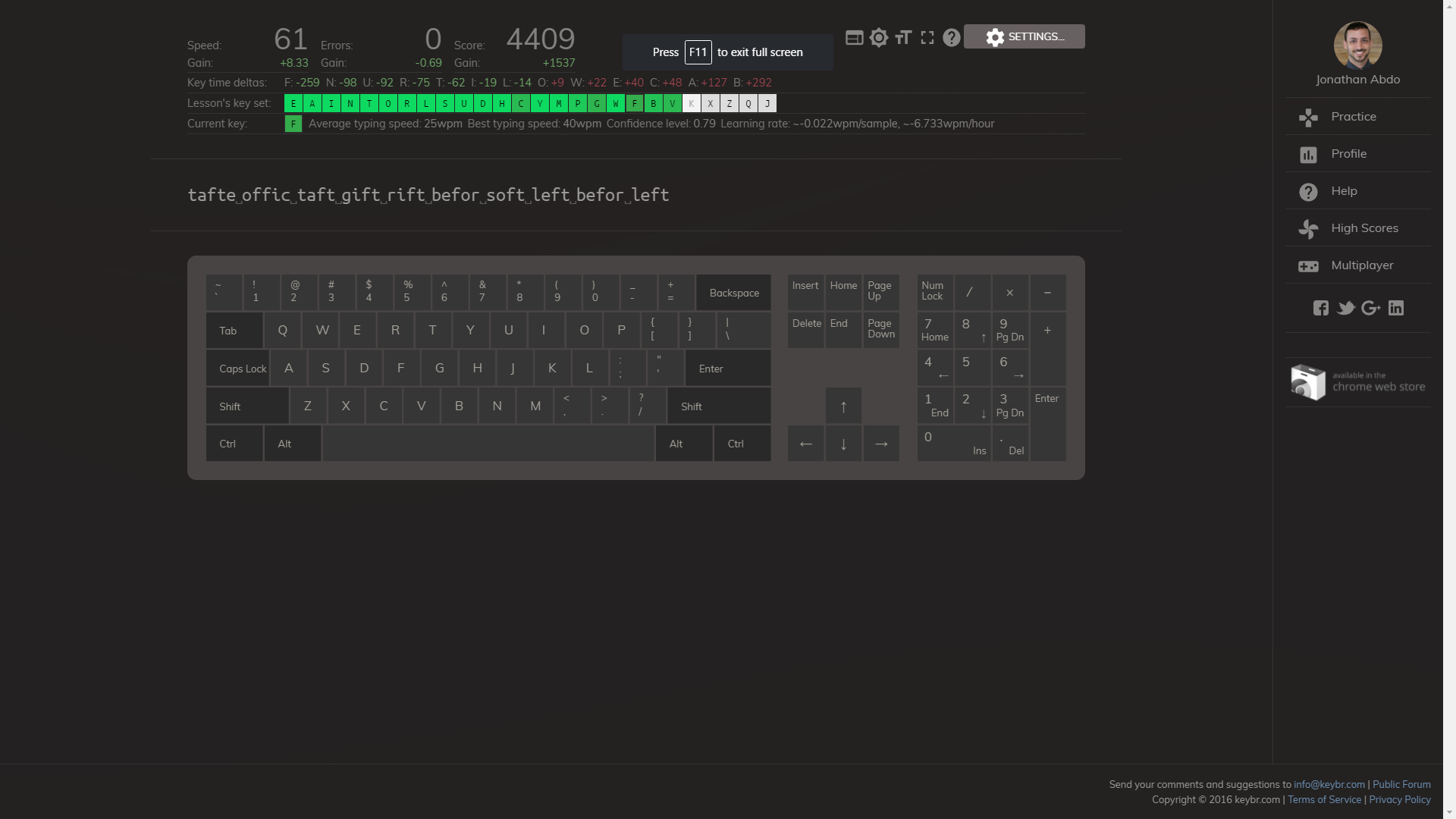Click the keyboard layout icon in the top toolbar
The width and height of the screenshot is (1456, 819).
coord(854,37)
